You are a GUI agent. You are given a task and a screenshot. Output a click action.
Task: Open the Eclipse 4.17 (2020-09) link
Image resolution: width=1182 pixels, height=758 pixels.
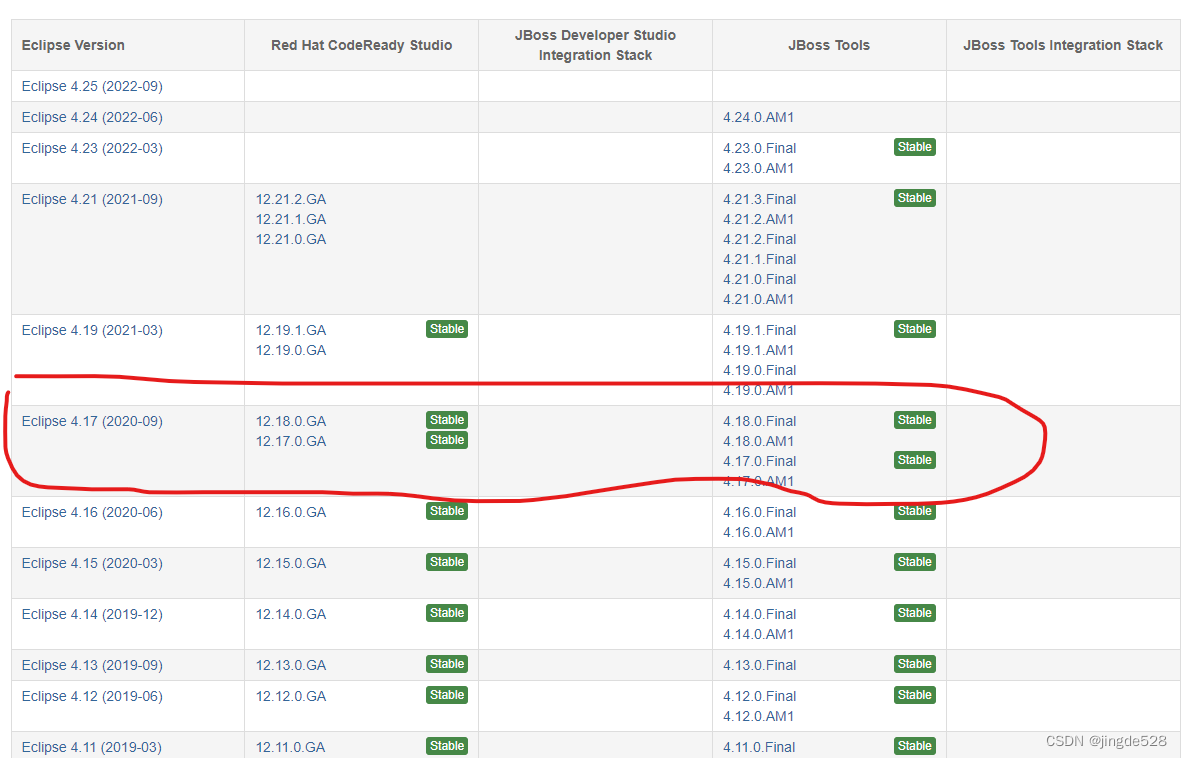coord(92,421)
